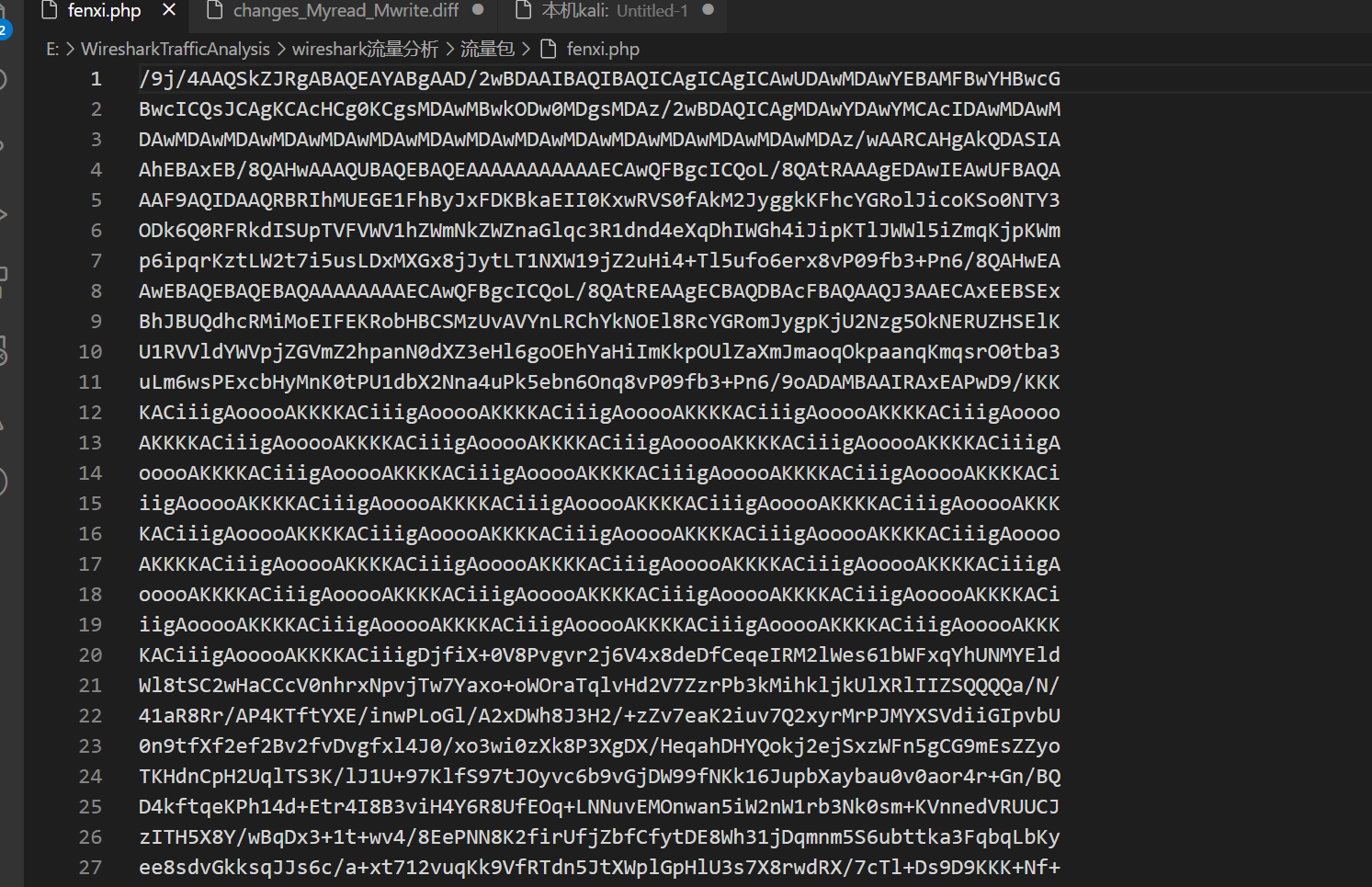
Task: Place cursor in line starting D4kftqeKPh14d+Etr4I8B3
Action: [x=599, y=807]
